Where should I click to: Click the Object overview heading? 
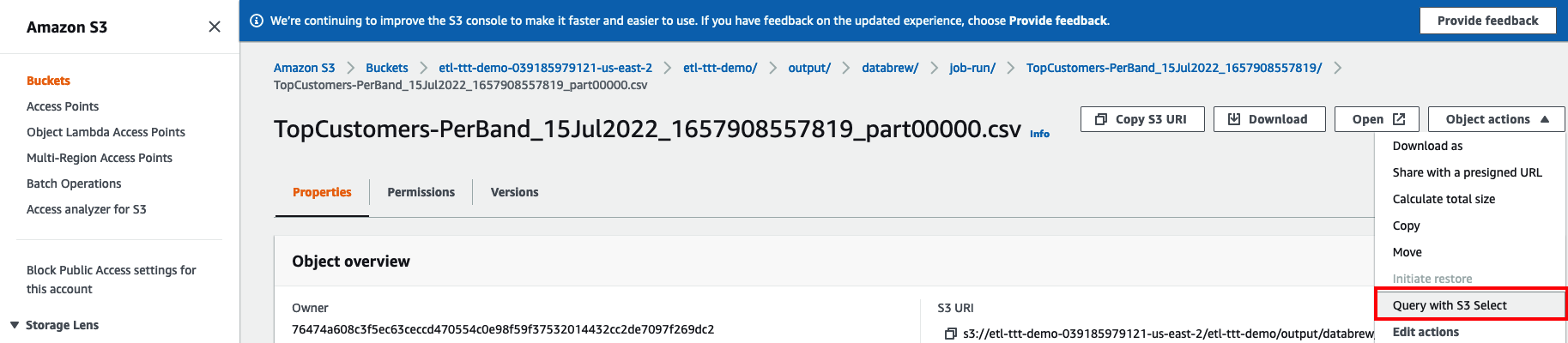tap(351, 262)
